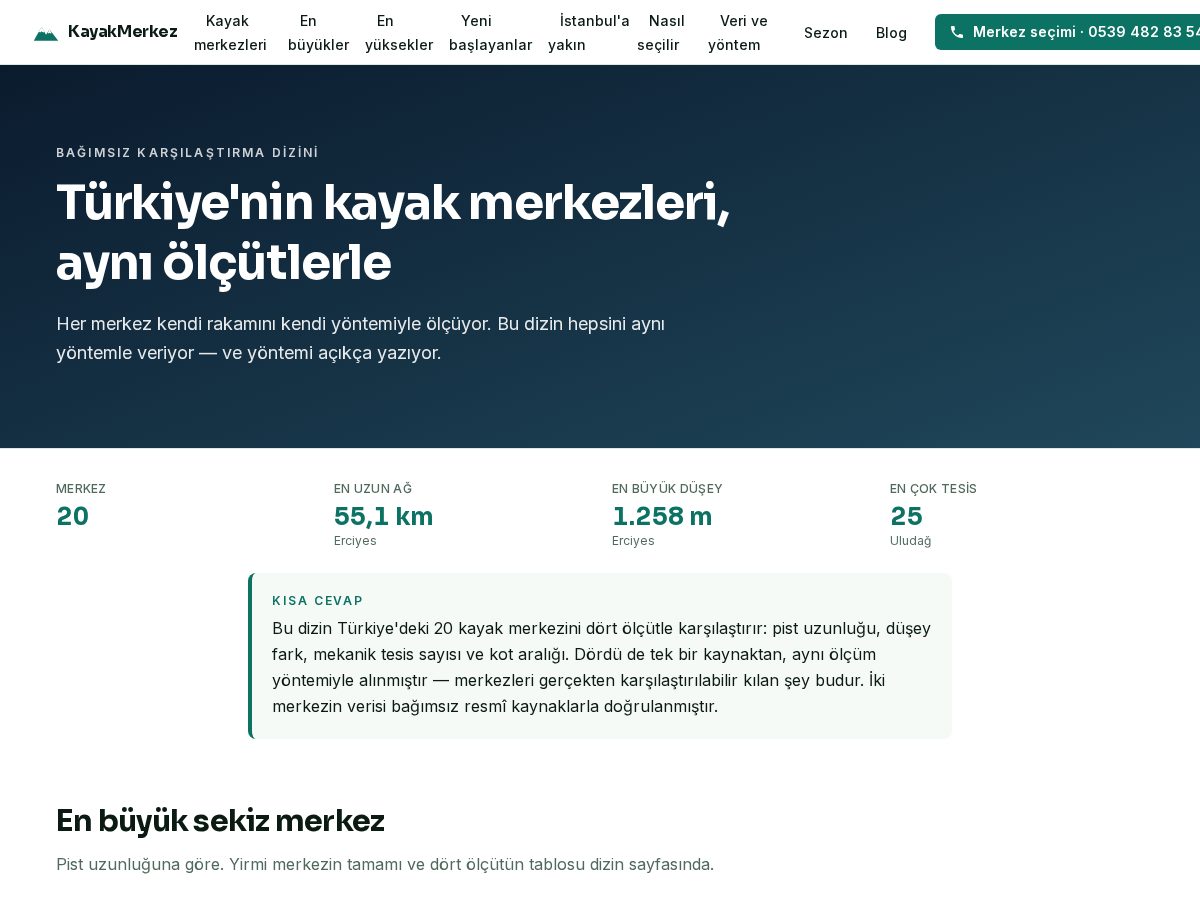Click Uludağ under En çok tesis

[910, 541]
